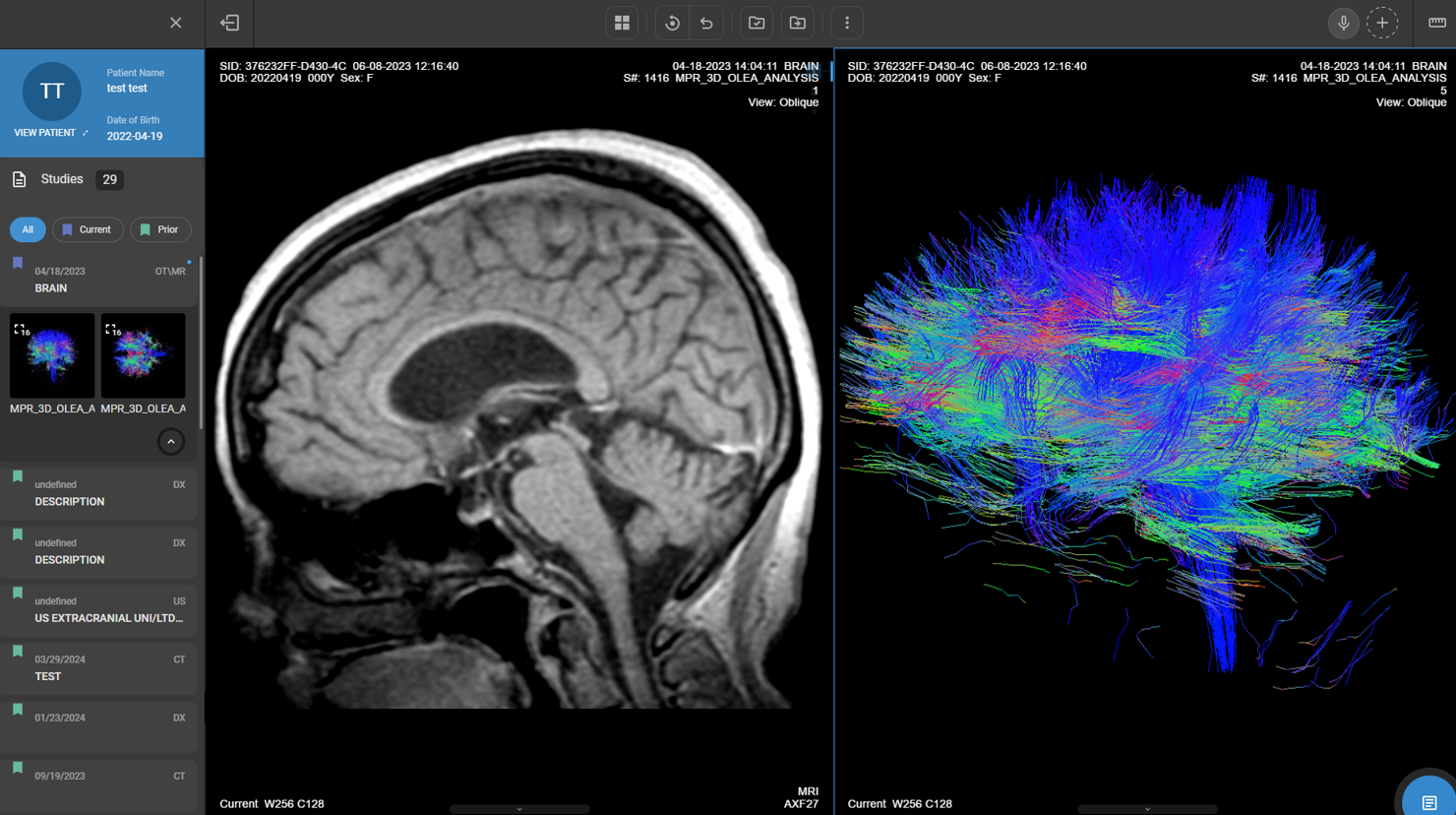Click the reset view icon
The height and width of the screenshot is (815, 1456).
click(x=672, y=23)
